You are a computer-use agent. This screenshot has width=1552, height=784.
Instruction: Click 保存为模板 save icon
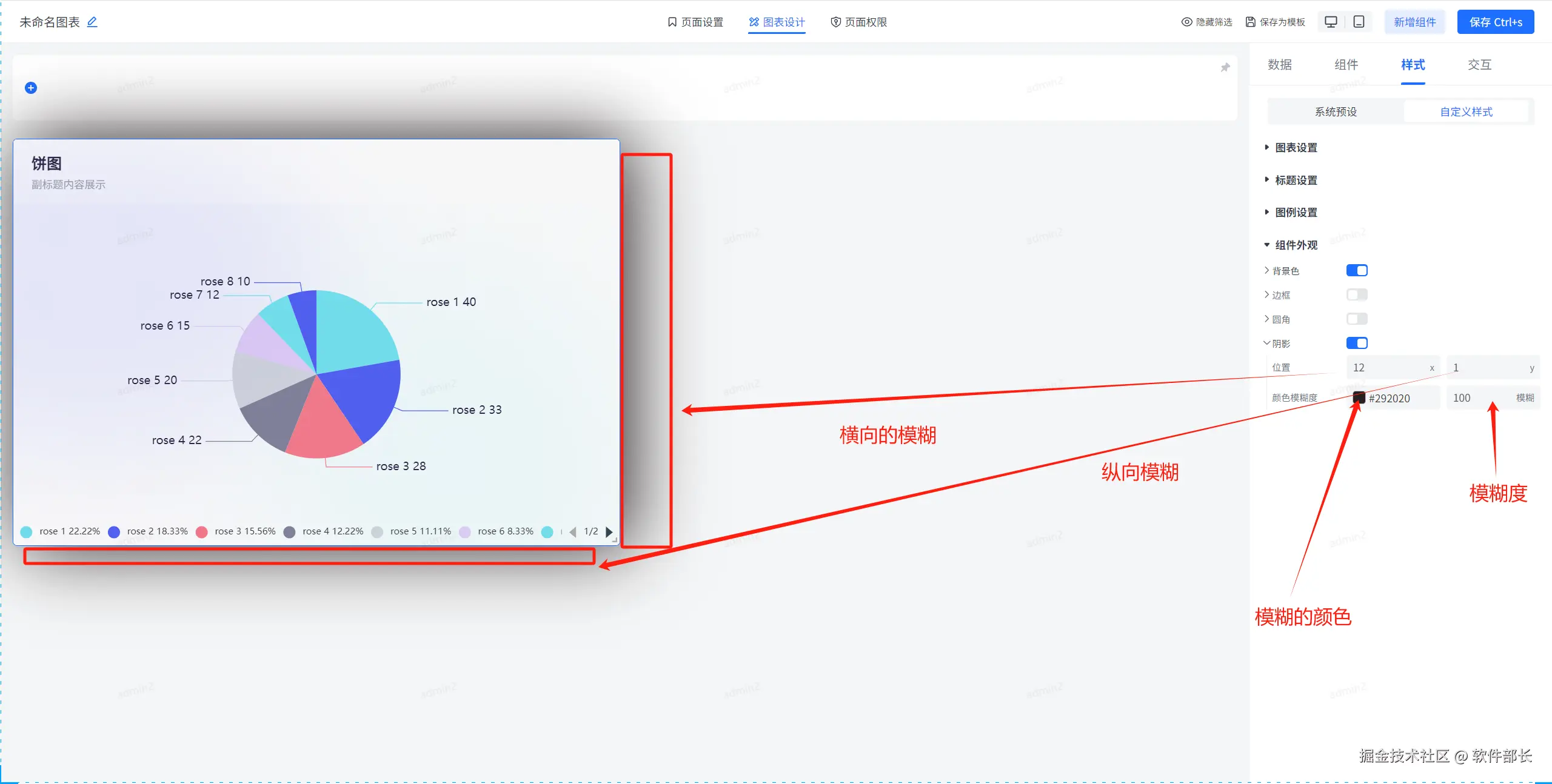(x=1251, y=22)
